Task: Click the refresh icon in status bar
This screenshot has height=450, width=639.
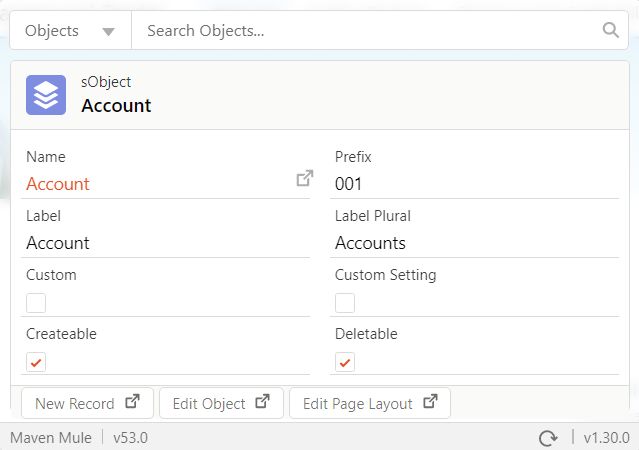Action: 548,438
